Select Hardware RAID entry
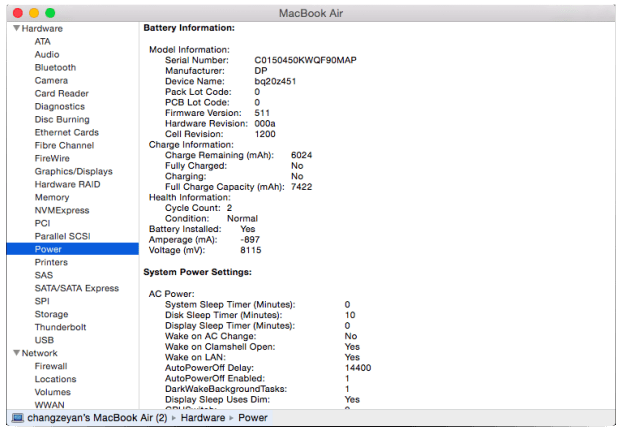The width and height of the screenshot is (622, 433). 67,184
